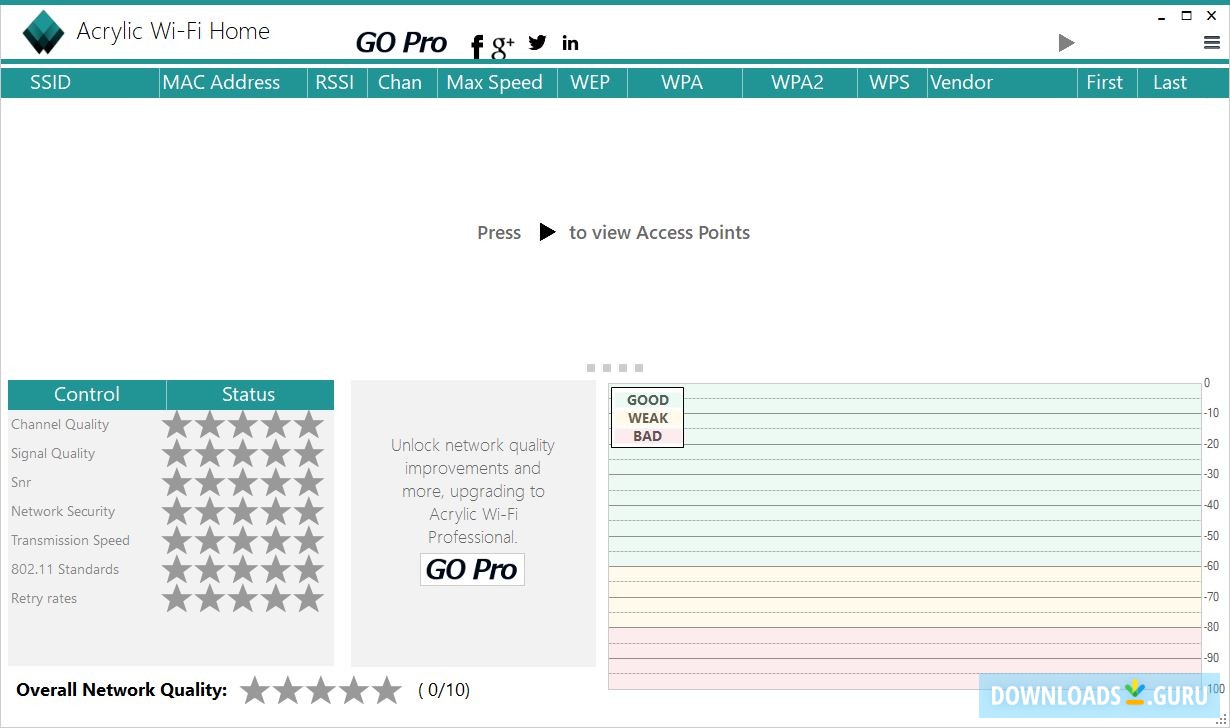Select the Signal Quality row label

pos(53,453)
